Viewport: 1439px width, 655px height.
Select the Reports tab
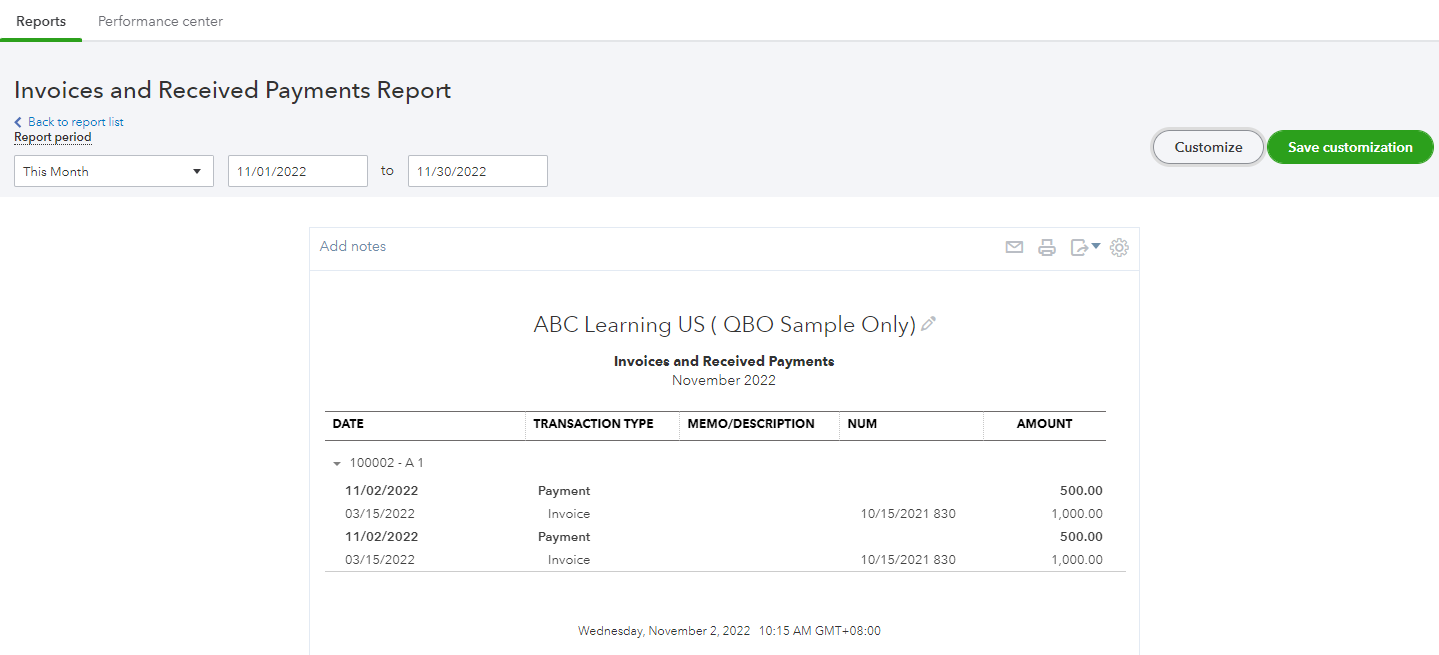point(41,21)
